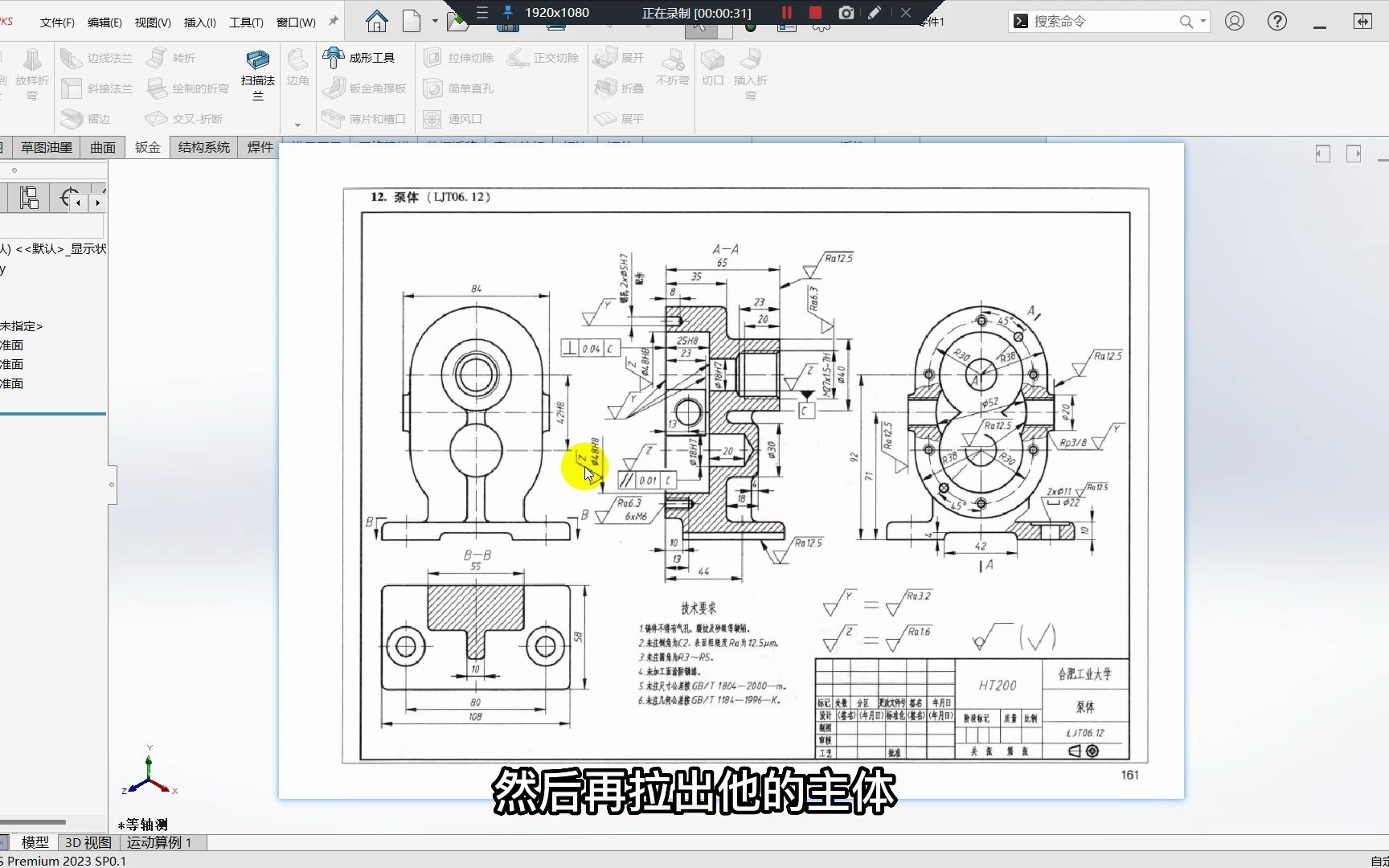This screenshot has height=868, width=1389.
Task: Open the Help question mark icon
Action: [1277, 22]
